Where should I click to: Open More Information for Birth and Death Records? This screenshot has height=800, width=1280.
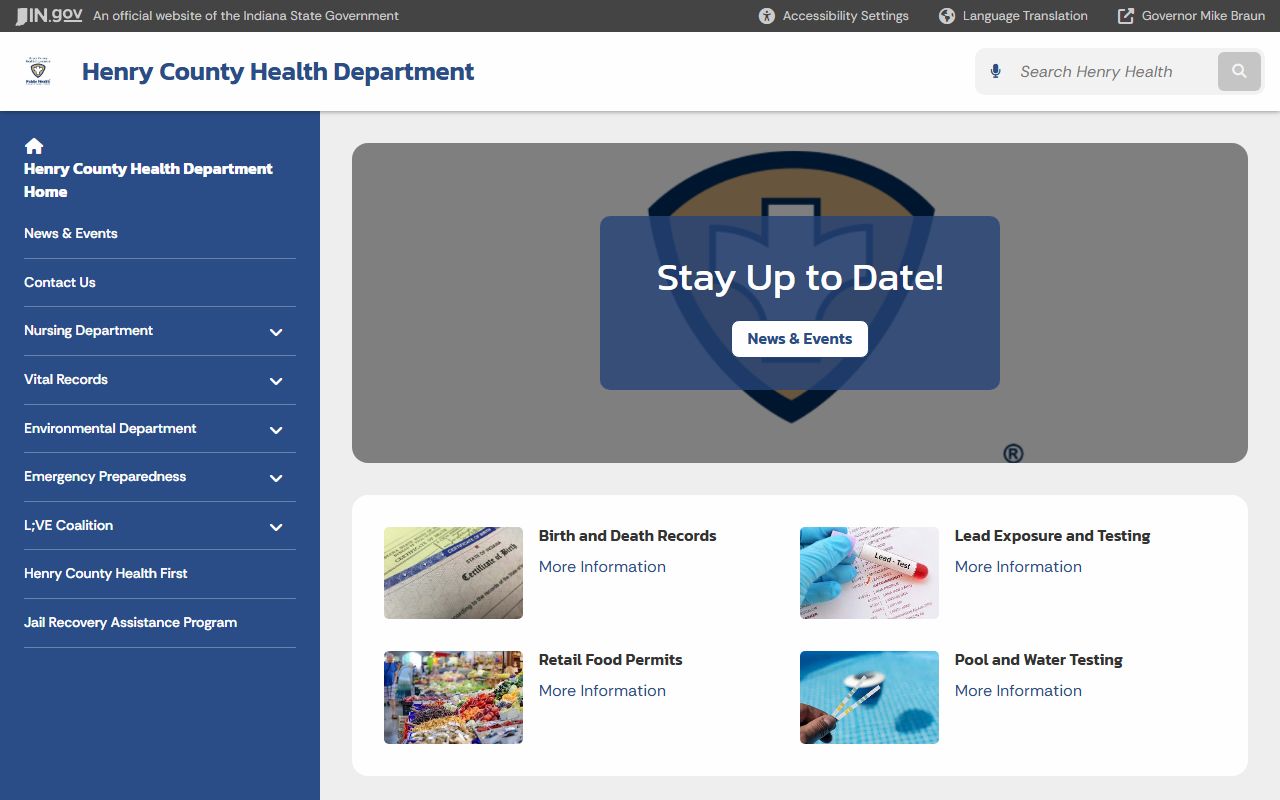click(602, 567)
